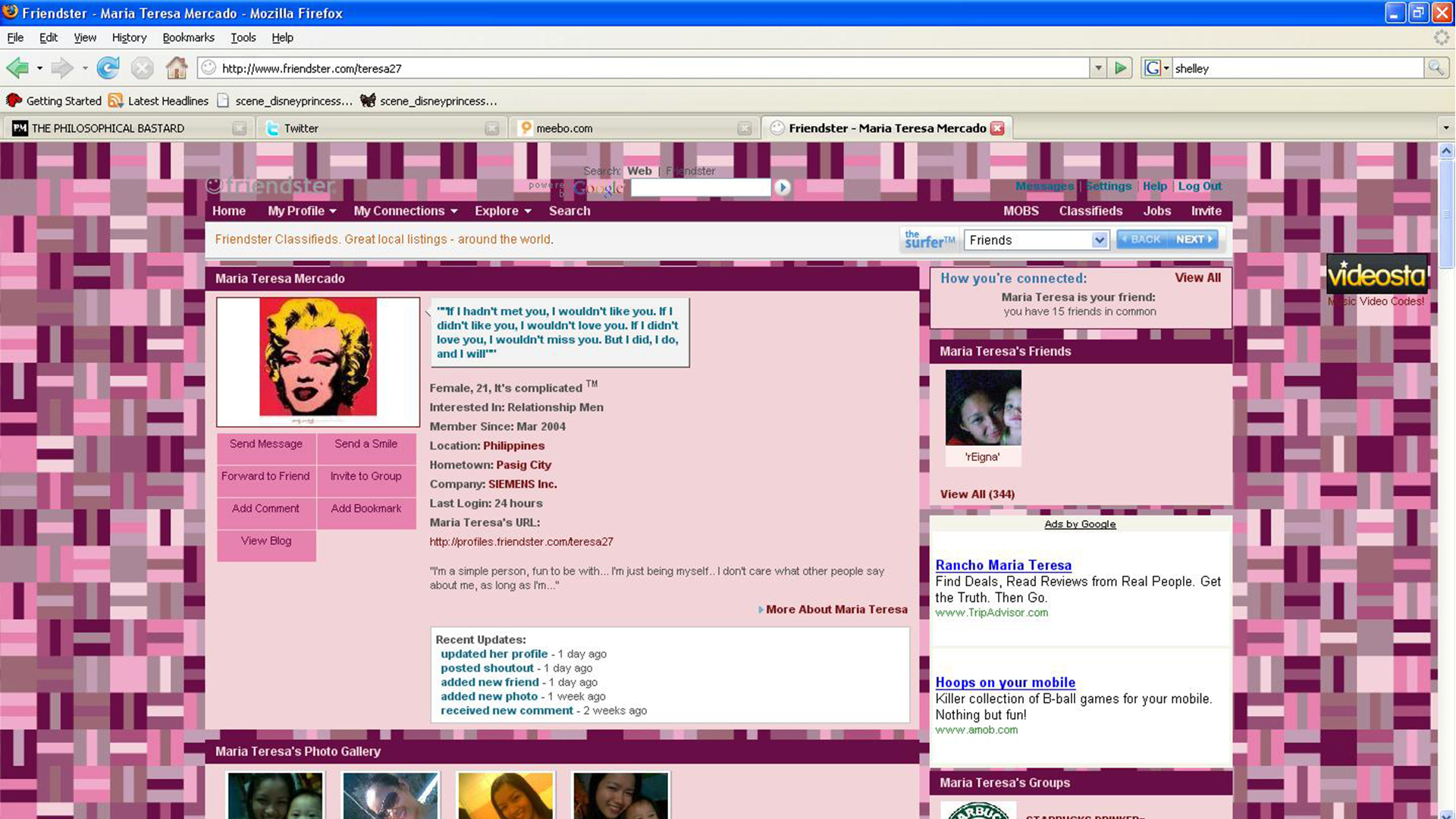Image resolution: width=1456 pixels, height=819 pixels.
Task: Click the browser Back arrow button
Action: [x=17, y=68]
